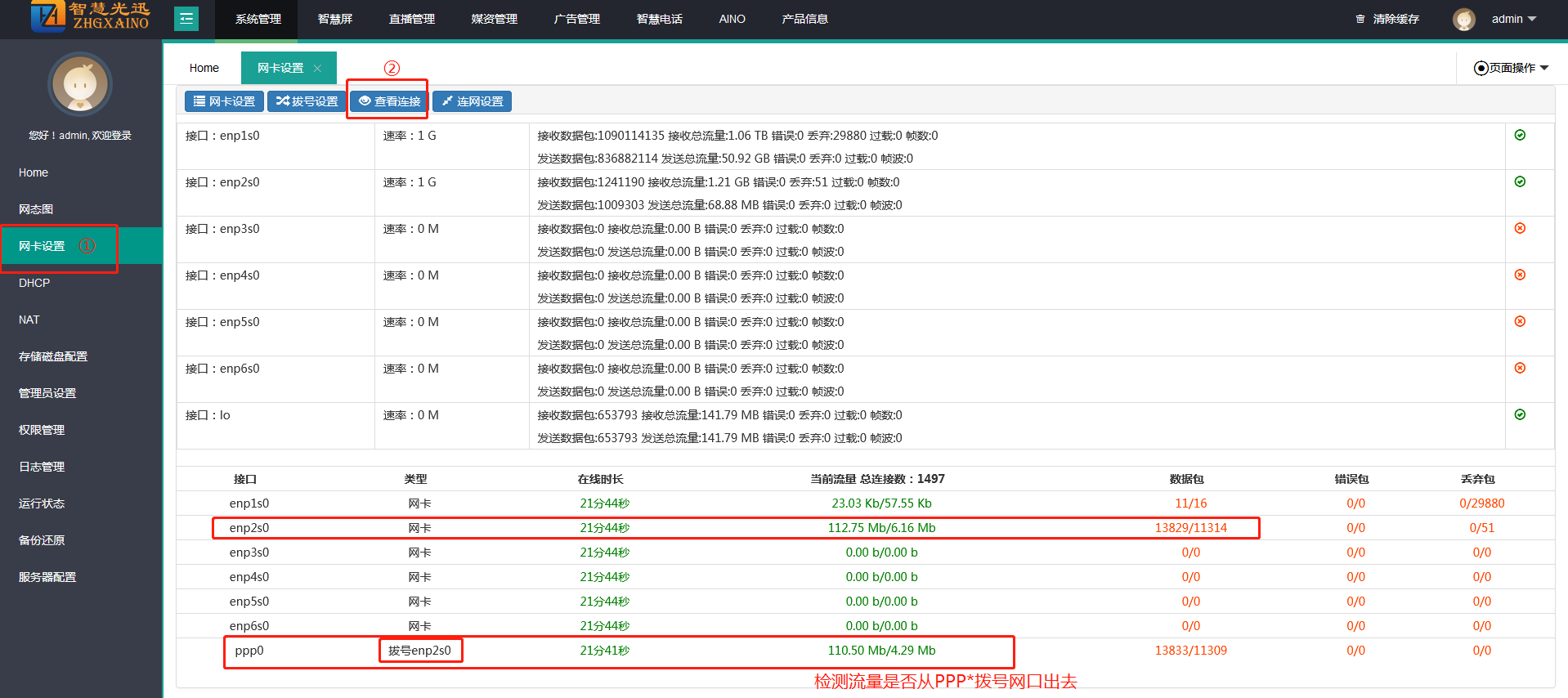The height and width of the screenshot is (698, 1568).
Task: Click the sidebar collapse hamburger icon
Action: coord(186,18)
